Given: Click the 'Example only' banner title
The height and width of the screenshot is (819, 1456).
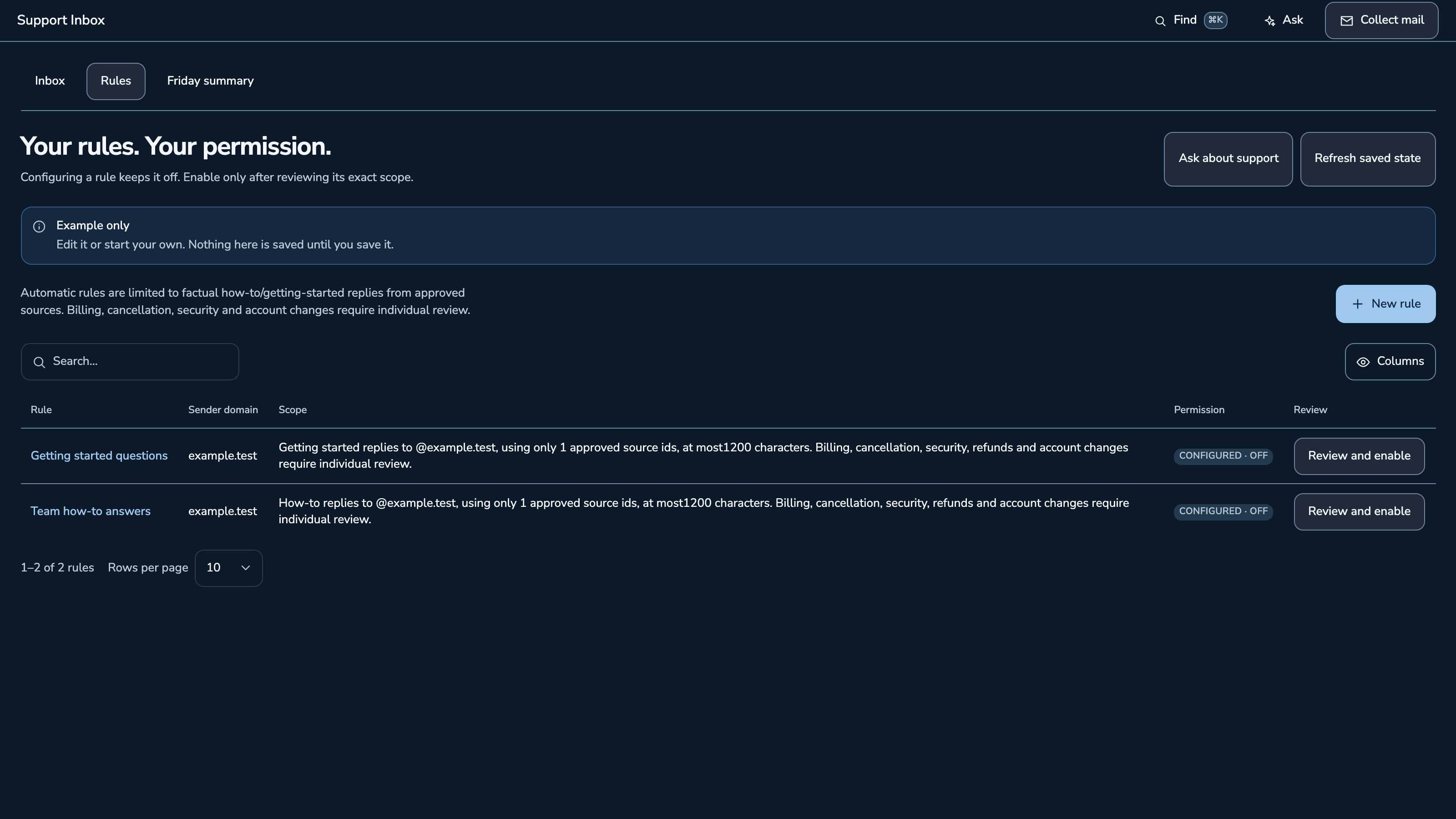Looking at the screenshot, I should point(93,226).
